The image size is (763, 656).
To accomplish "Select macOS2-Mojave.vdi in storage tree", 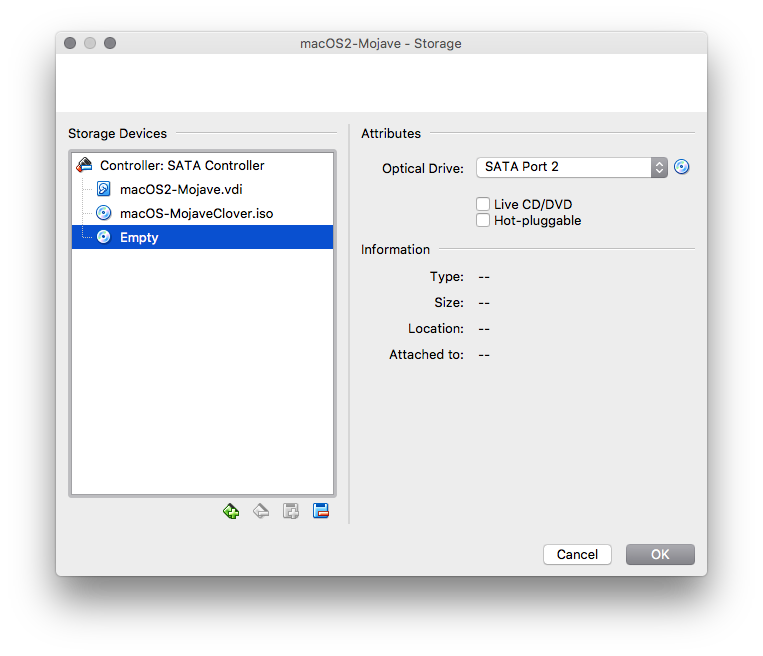I will [x=202, y=189].
